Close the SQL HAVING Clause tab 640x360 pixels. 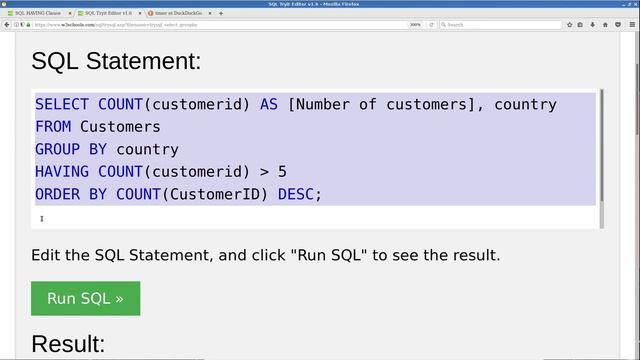(x=70, y=13)
